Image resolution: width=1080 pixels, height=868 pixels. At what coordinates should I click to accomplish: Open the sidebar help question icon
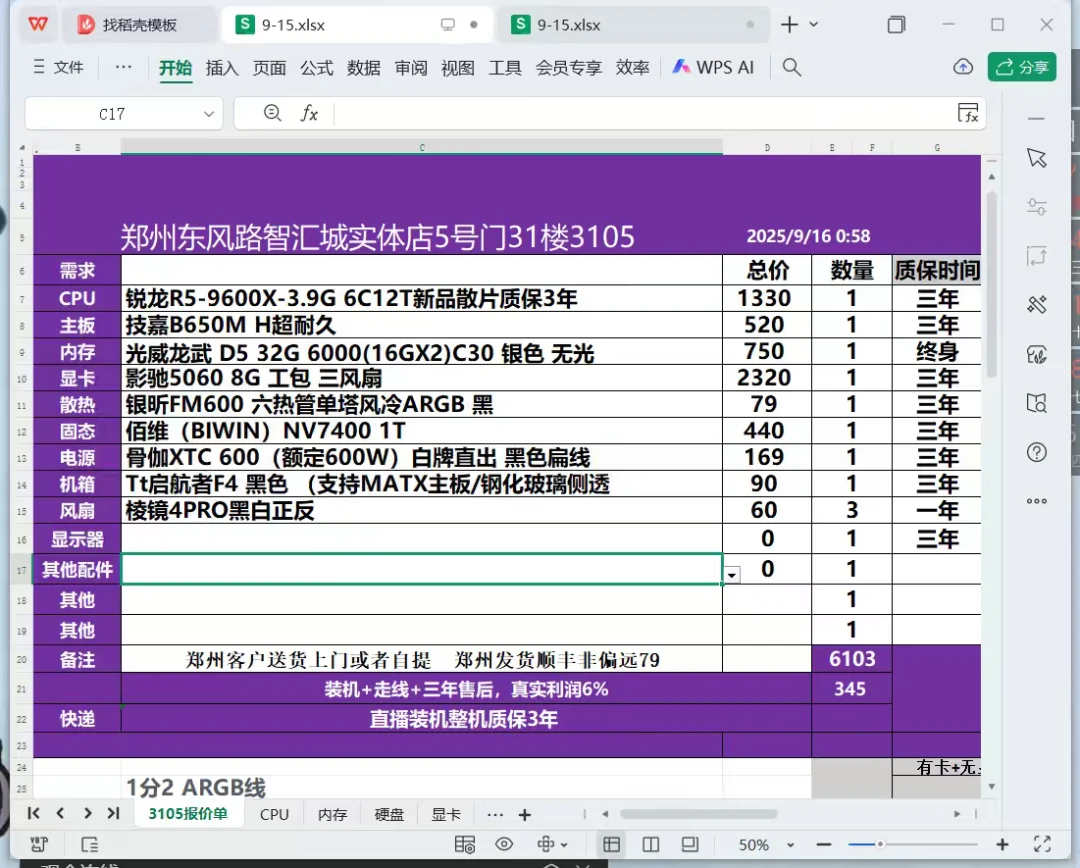pos(1037,453)
